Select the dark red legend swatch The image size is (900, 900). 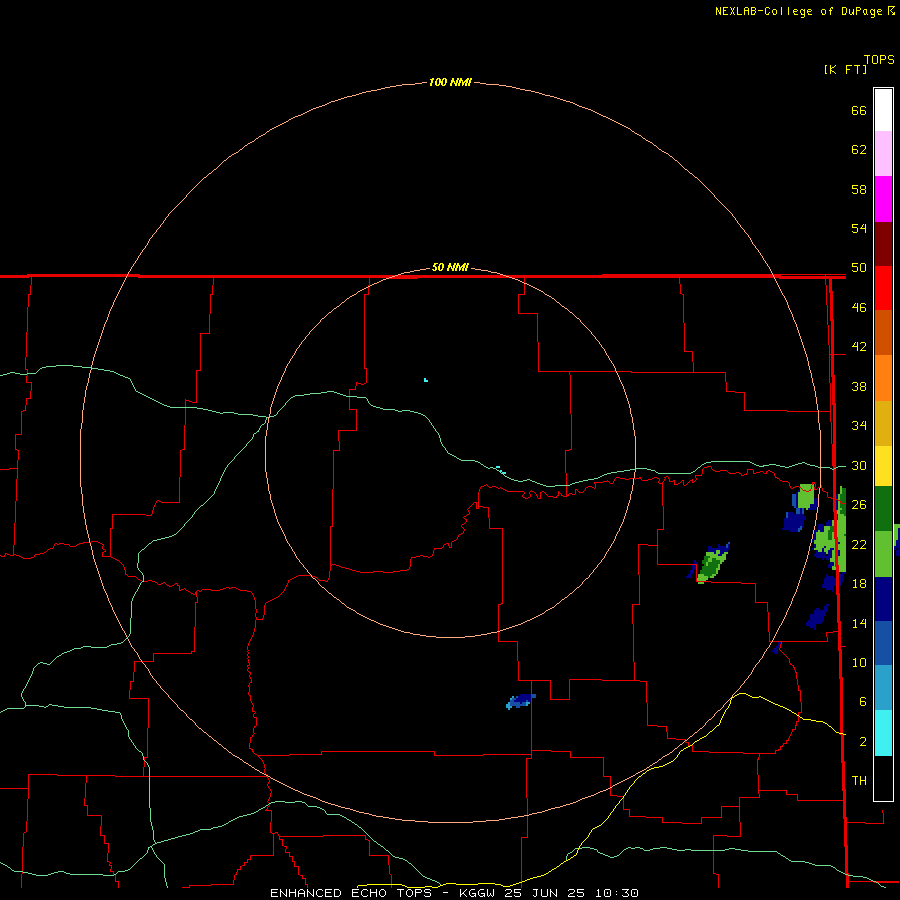883,243
